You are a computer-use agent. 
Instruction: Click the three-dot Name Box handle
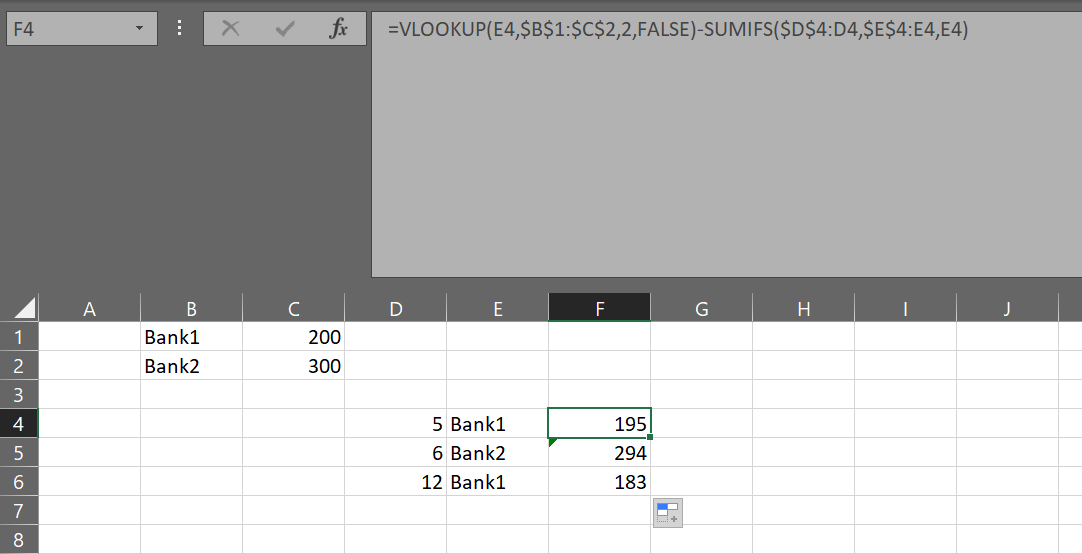[x=179, y=29]
